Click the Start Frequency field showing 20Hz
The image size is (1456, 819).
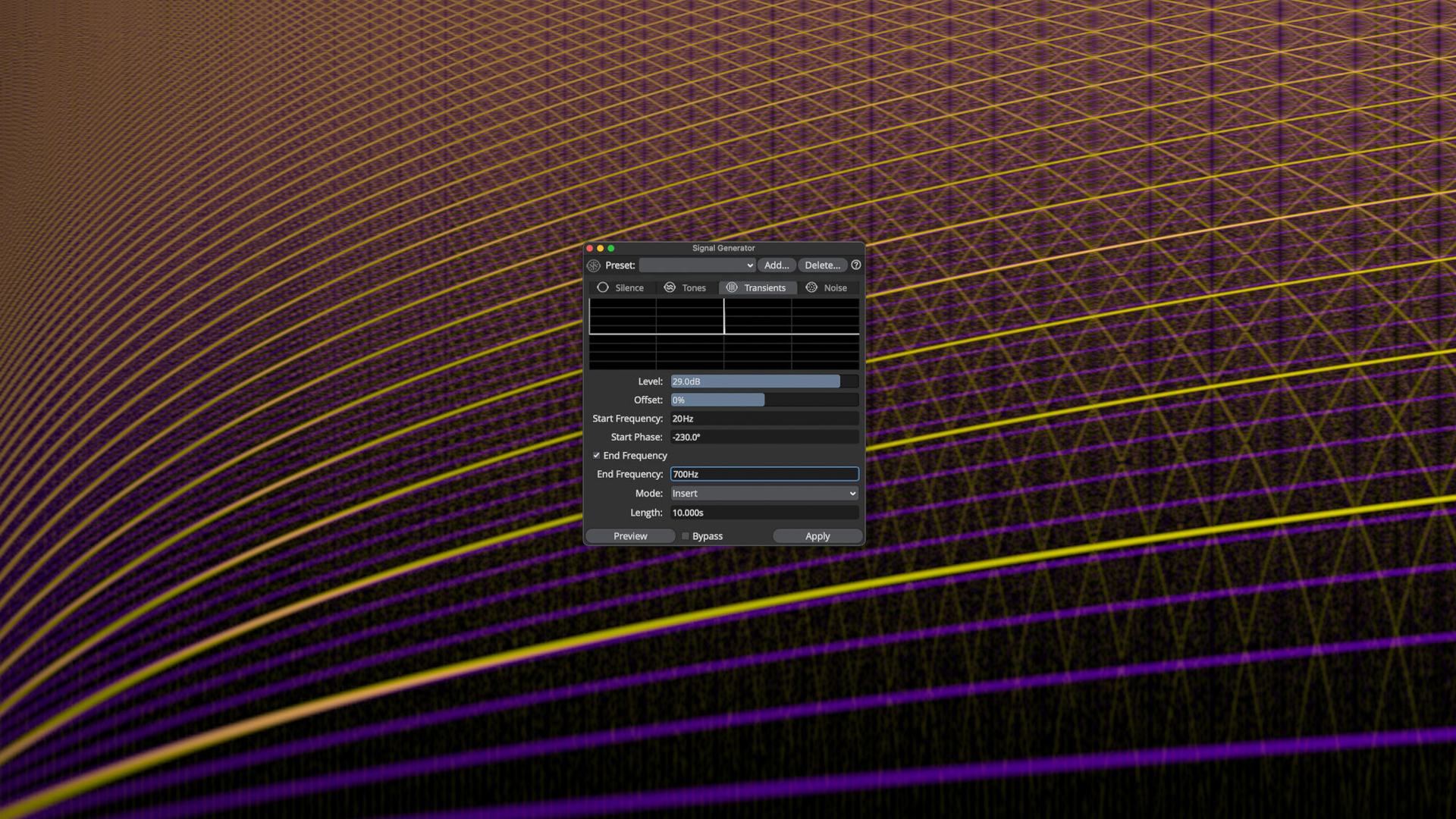(x=764, y=419)
